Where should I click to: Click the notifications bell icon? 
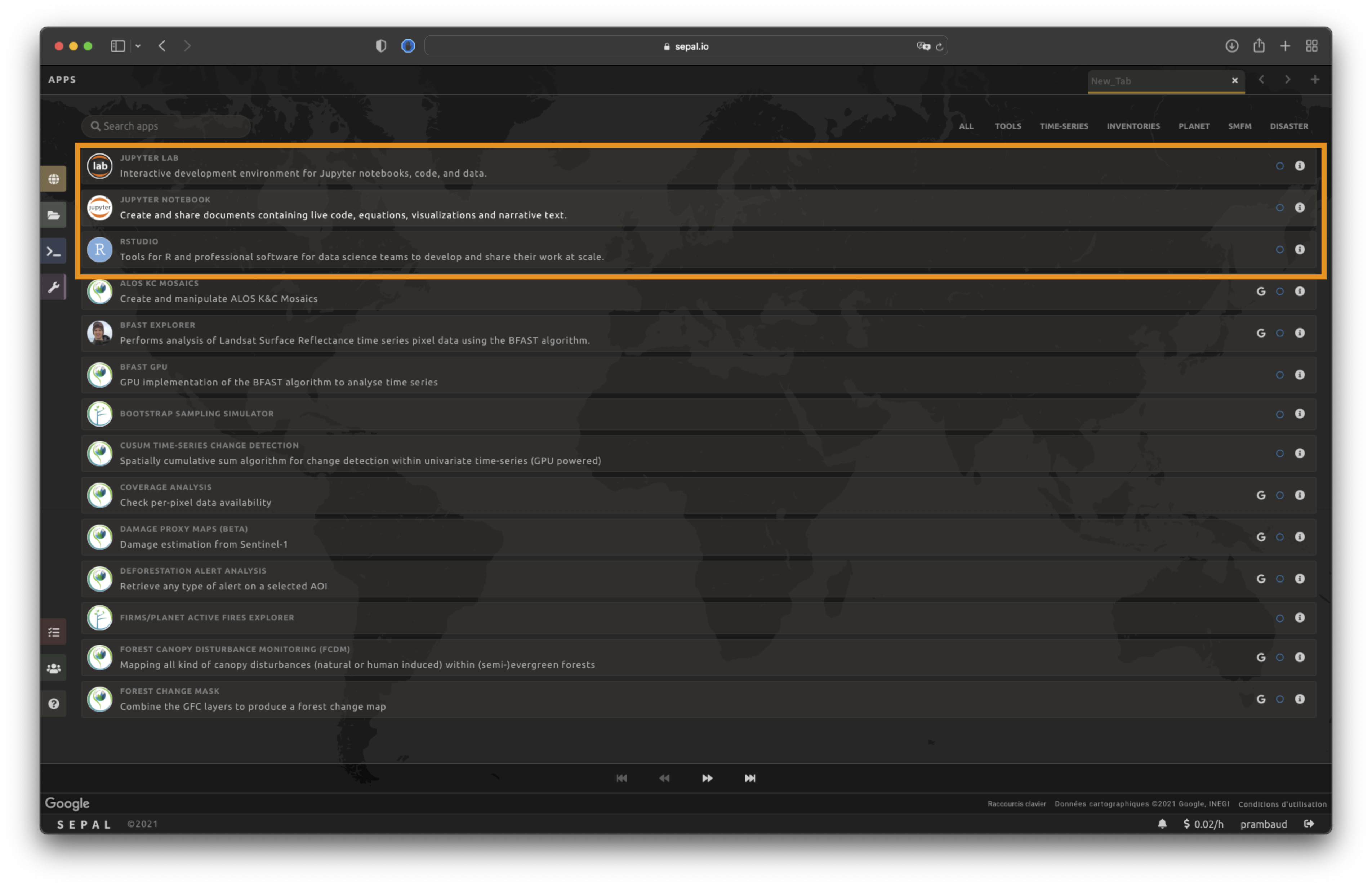[x=1162, y=824]
